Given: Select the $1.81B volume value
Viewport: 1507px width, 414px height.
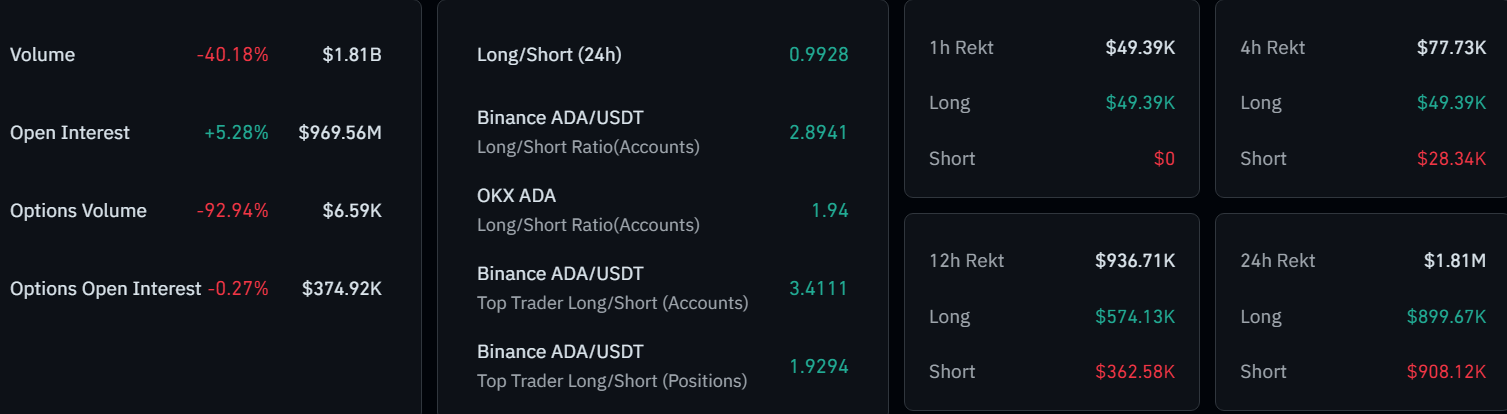Looking at the screenshot, I should tap(352, 55).
